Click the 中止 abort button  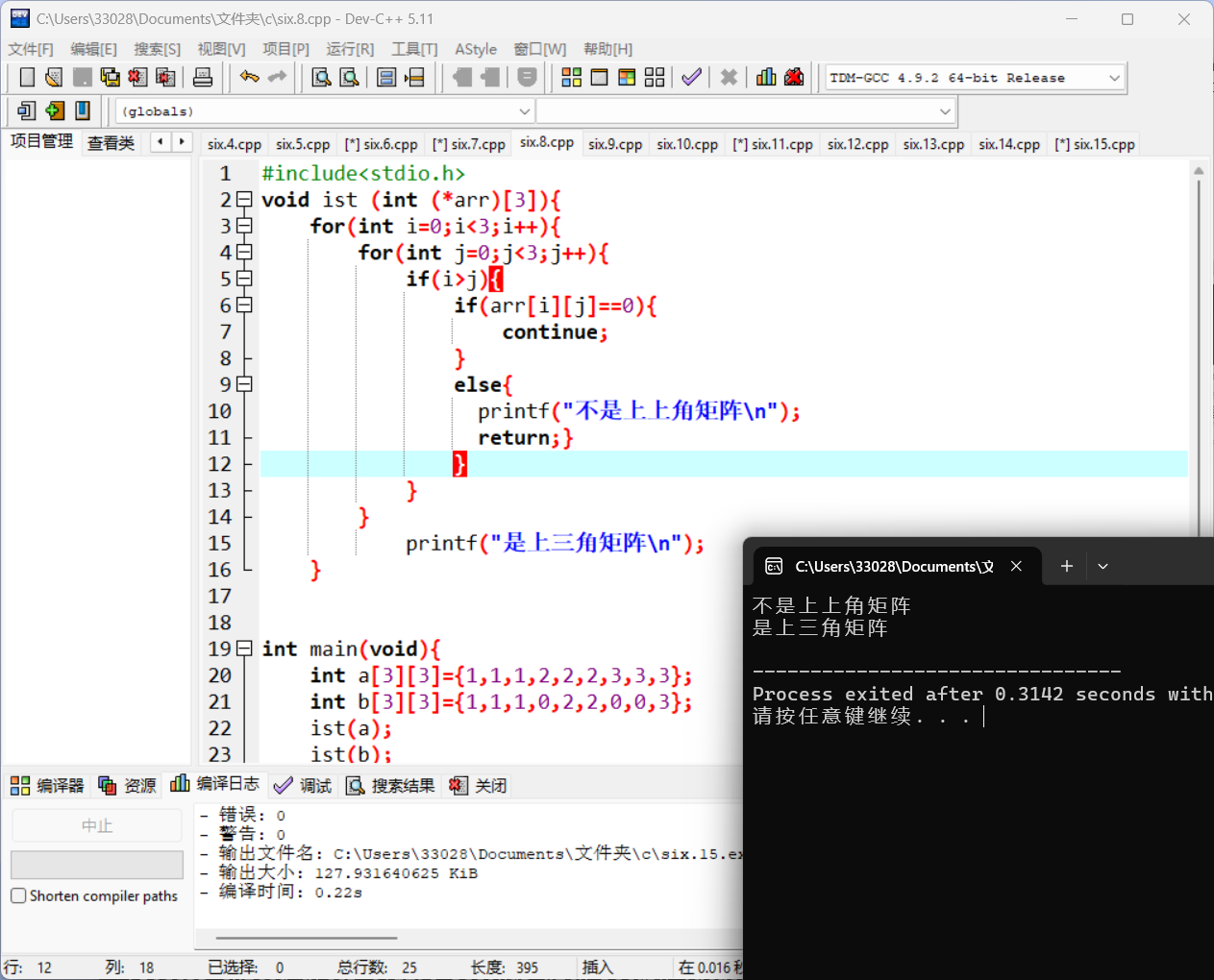pos(97,825)
